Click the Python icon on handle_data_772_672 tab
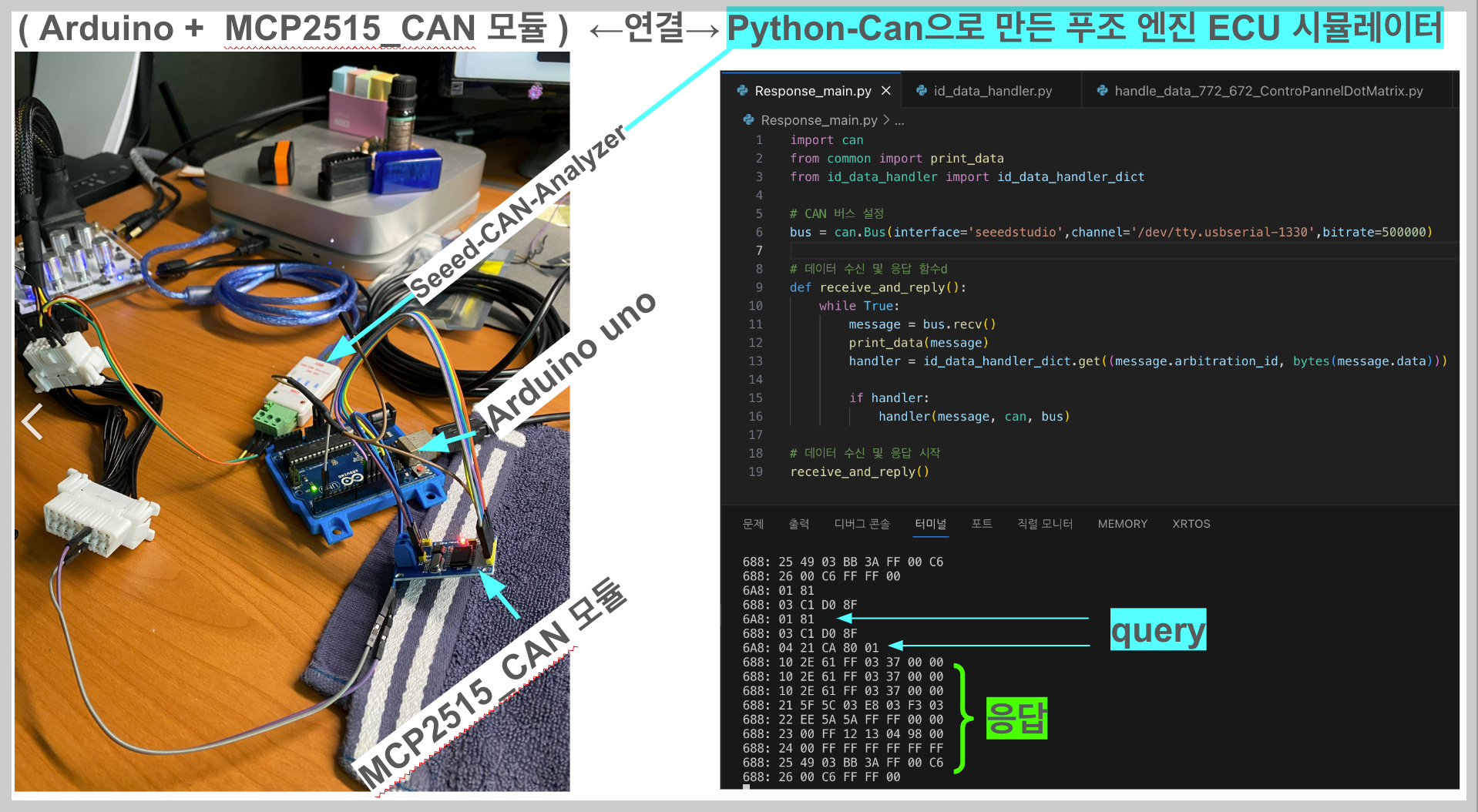Image resolution: width=1478 pixels, height=812 pixels. click(x=1102, y=91)
